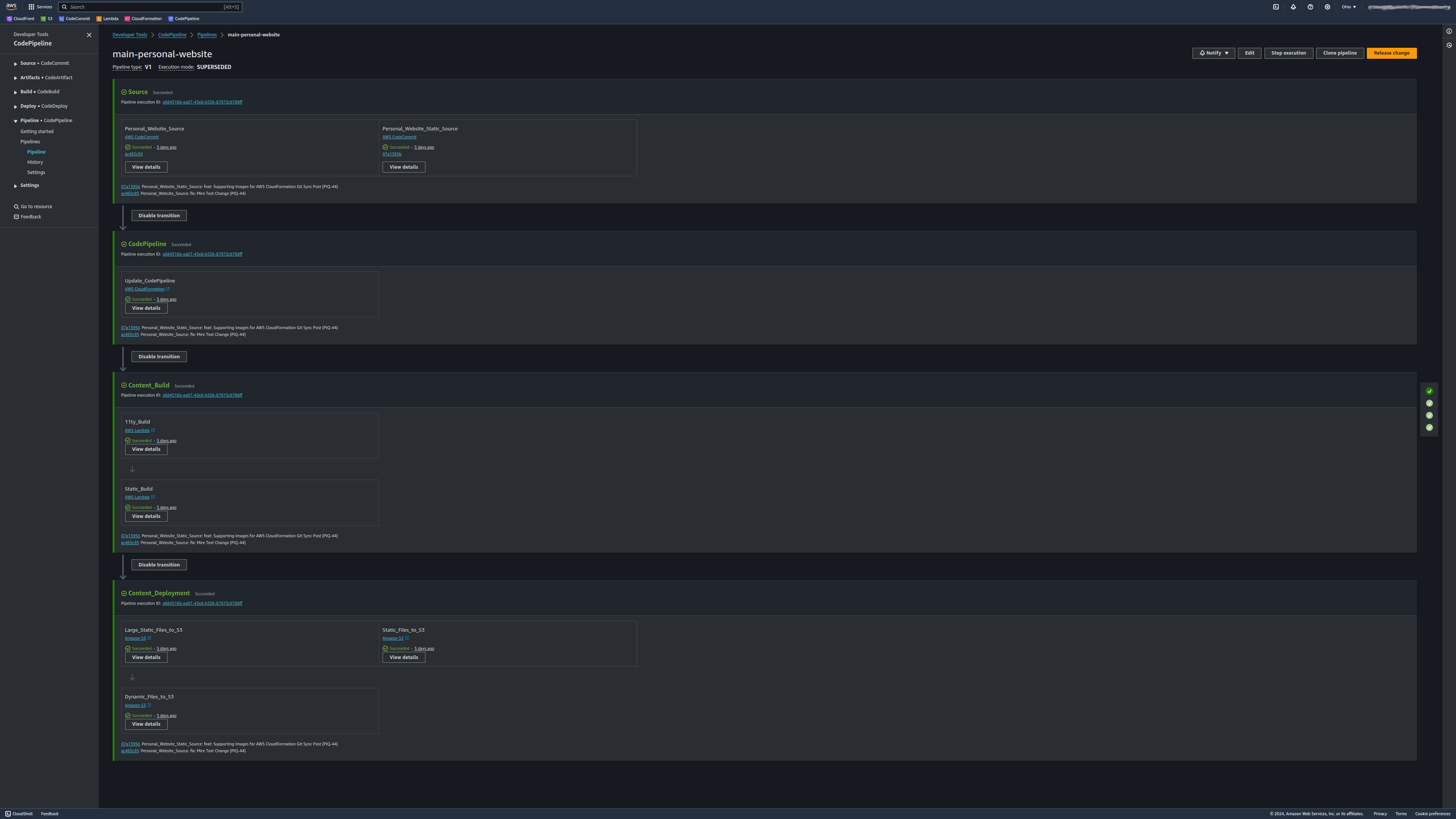View details for Static_Build
Screen dimensions: 1456x819
point(146,516)
